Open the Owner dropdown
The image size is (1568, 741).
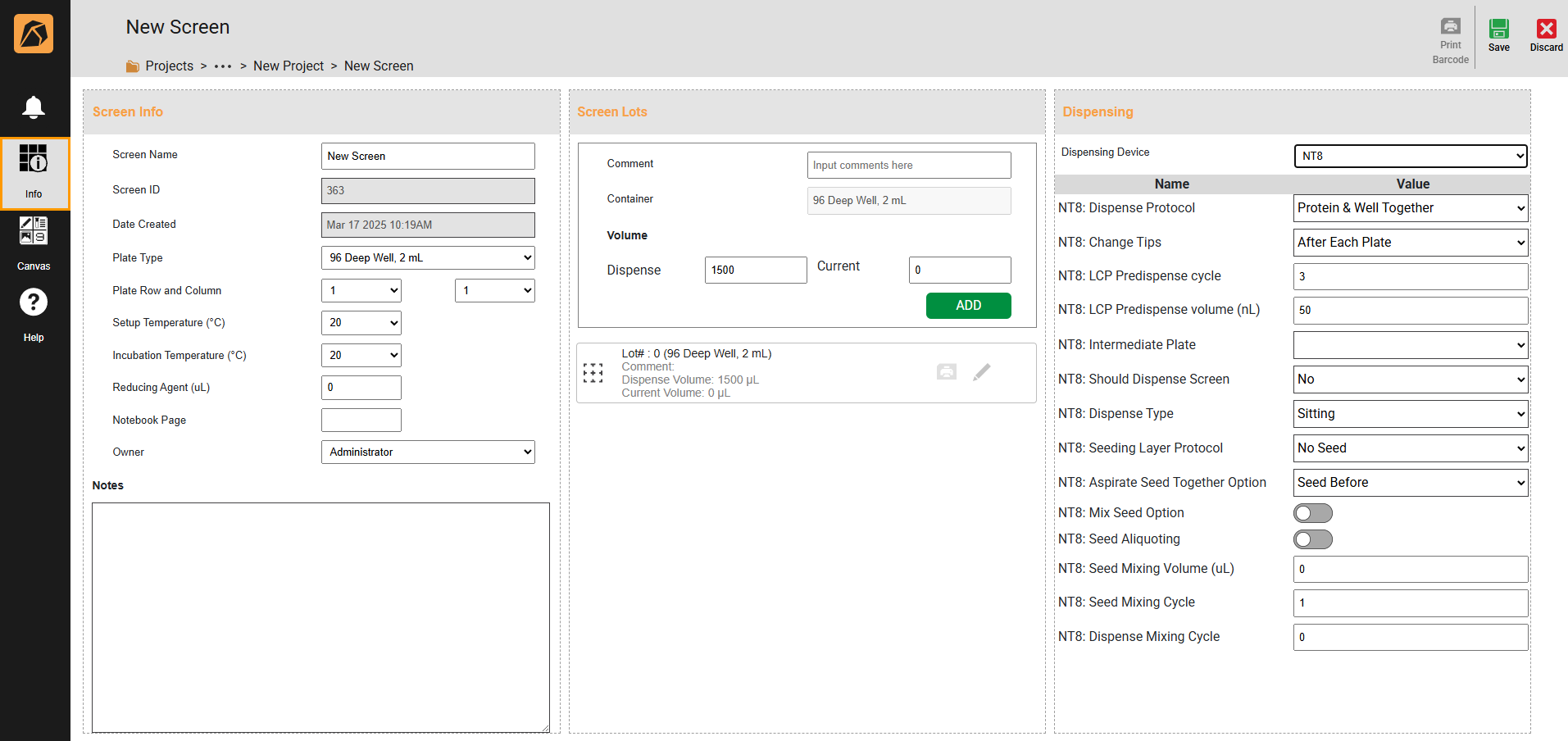[x=428, y=452]
